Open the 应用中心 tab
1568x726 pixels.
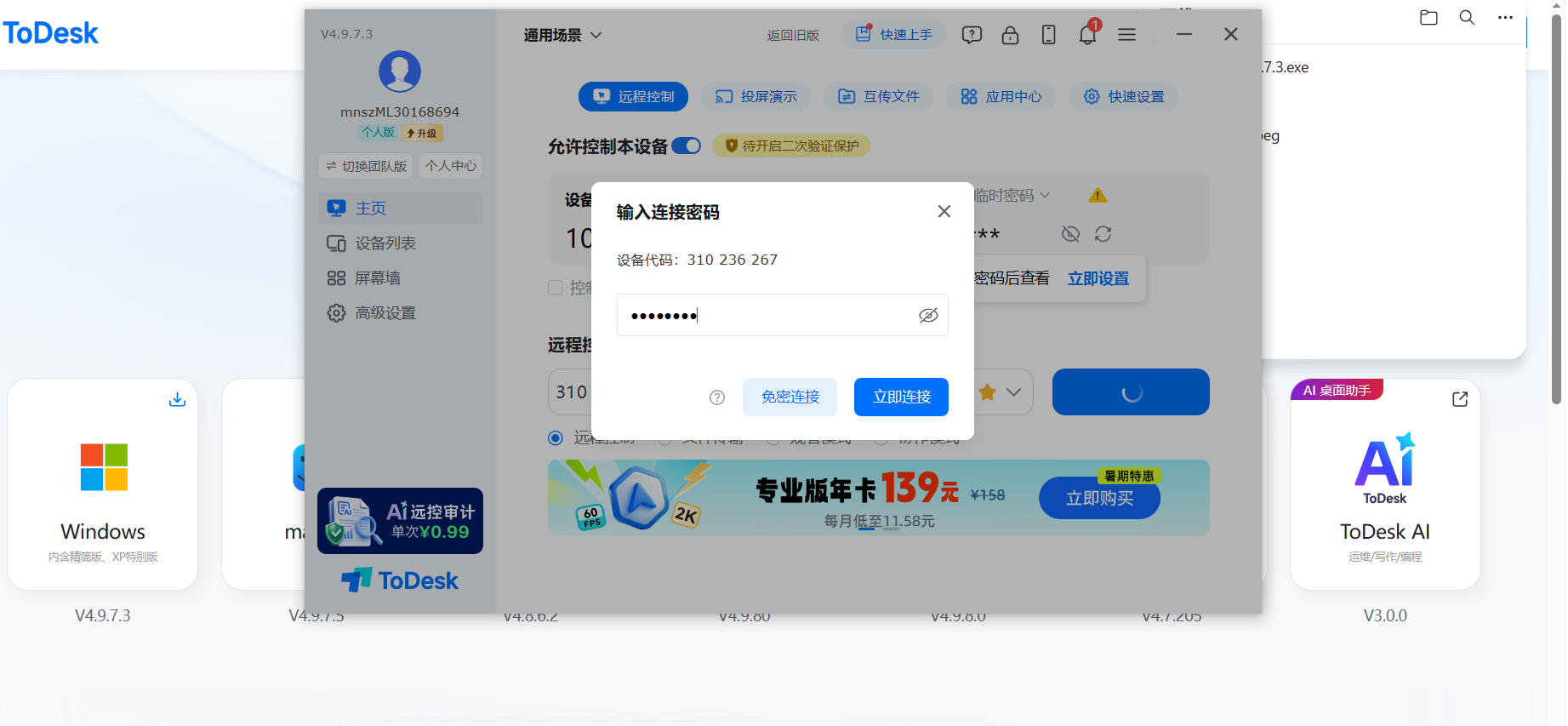[1001, 97]
